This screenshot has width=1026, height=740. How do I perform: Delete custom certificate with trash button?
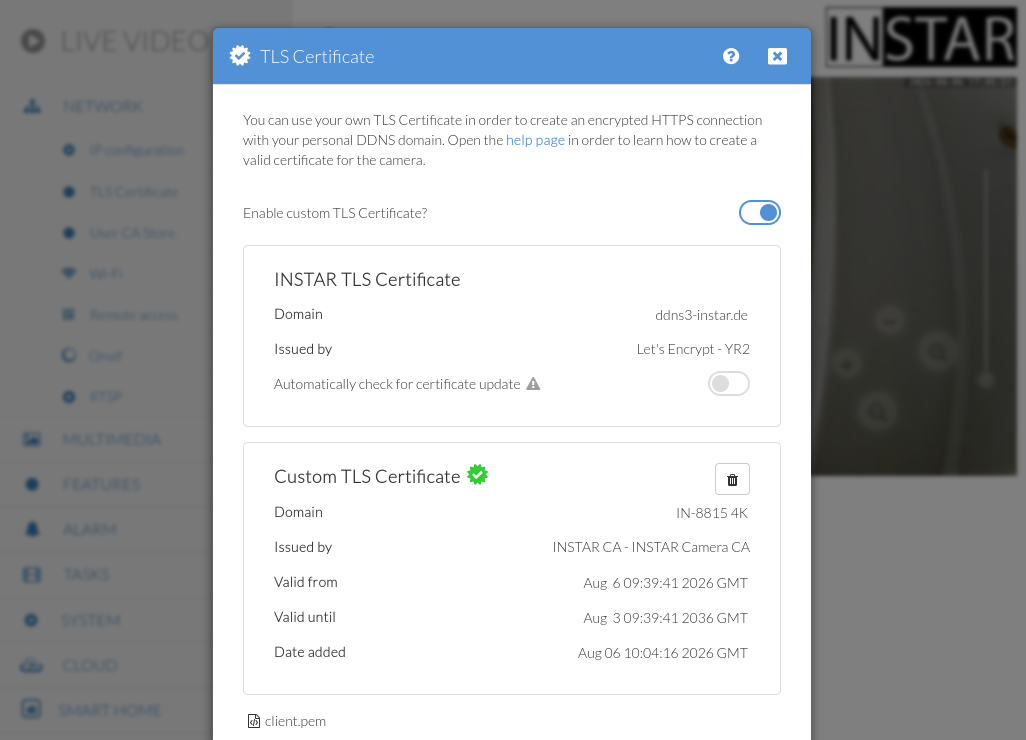point(732,480)
